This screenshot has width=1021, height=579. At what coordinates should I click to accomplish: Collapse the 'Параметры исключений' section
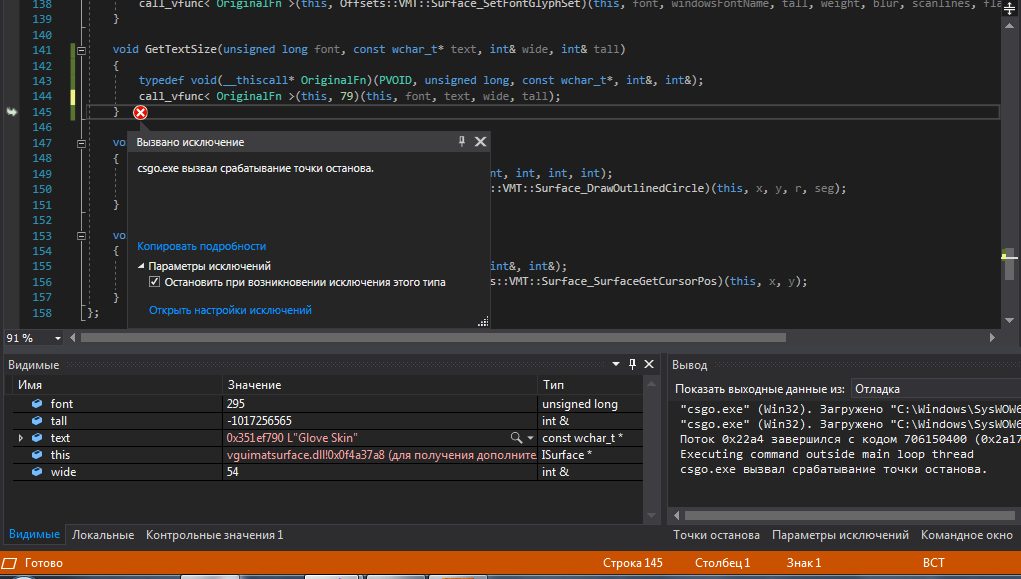(x=142, y=267)
